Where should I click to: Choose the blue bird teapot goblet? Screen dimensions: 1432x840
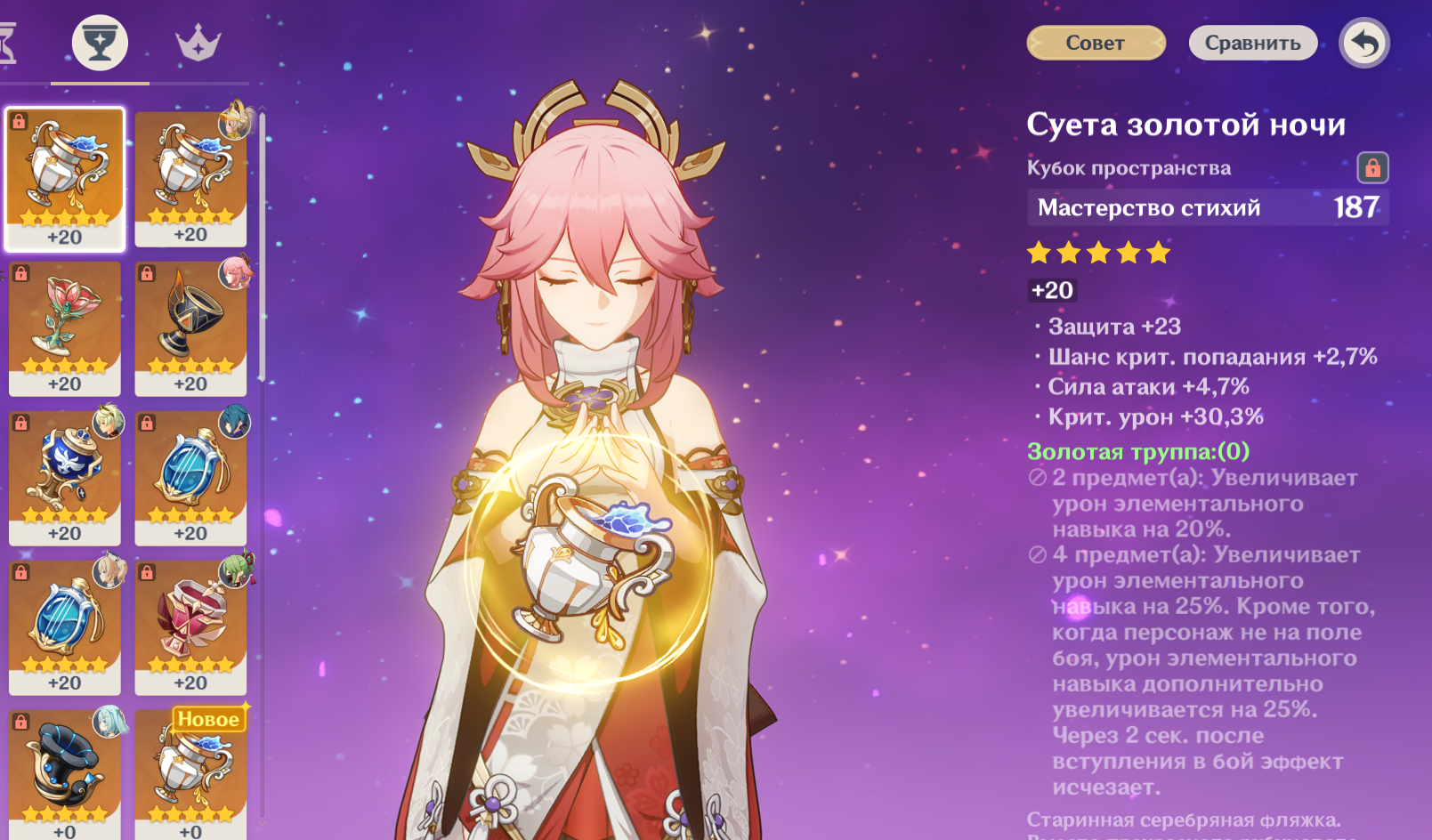[x=65, y=478]
